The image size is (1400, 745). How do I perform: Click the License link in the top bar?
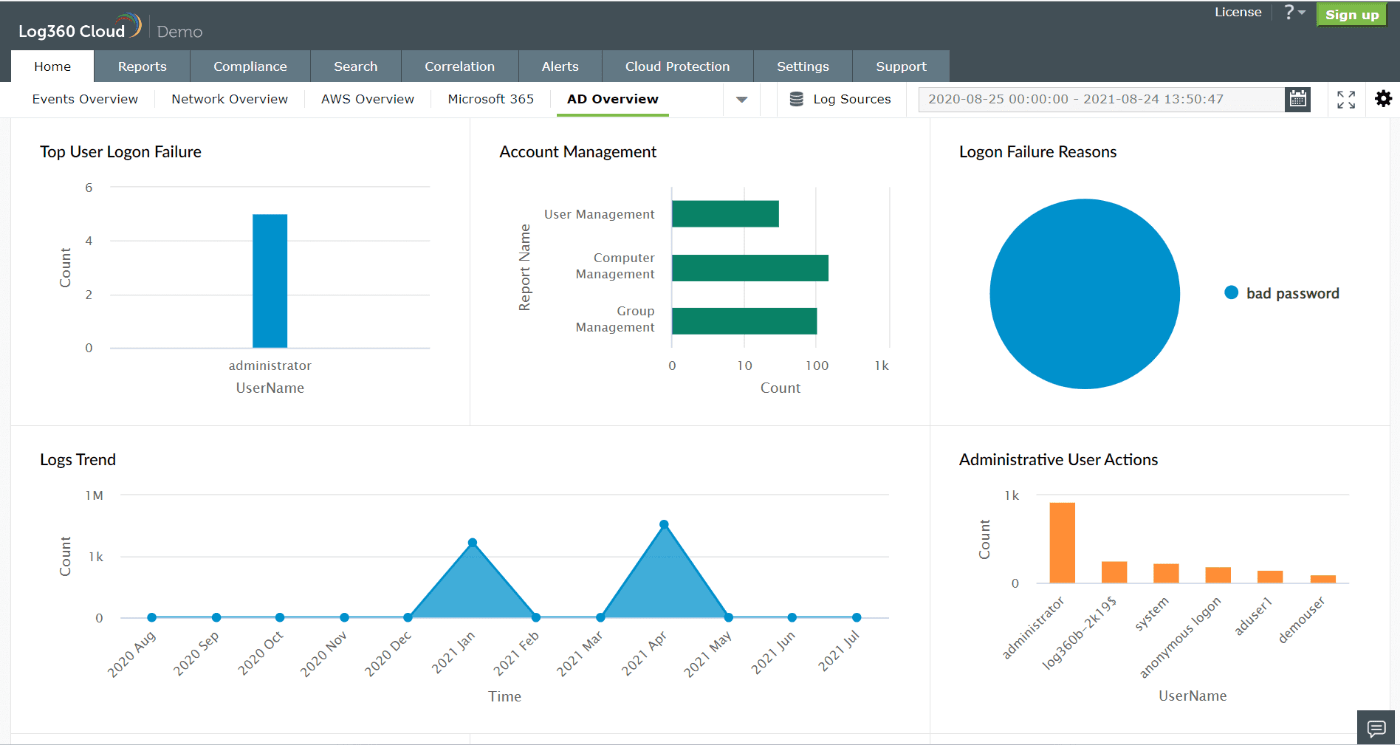tap(1238, 12)
